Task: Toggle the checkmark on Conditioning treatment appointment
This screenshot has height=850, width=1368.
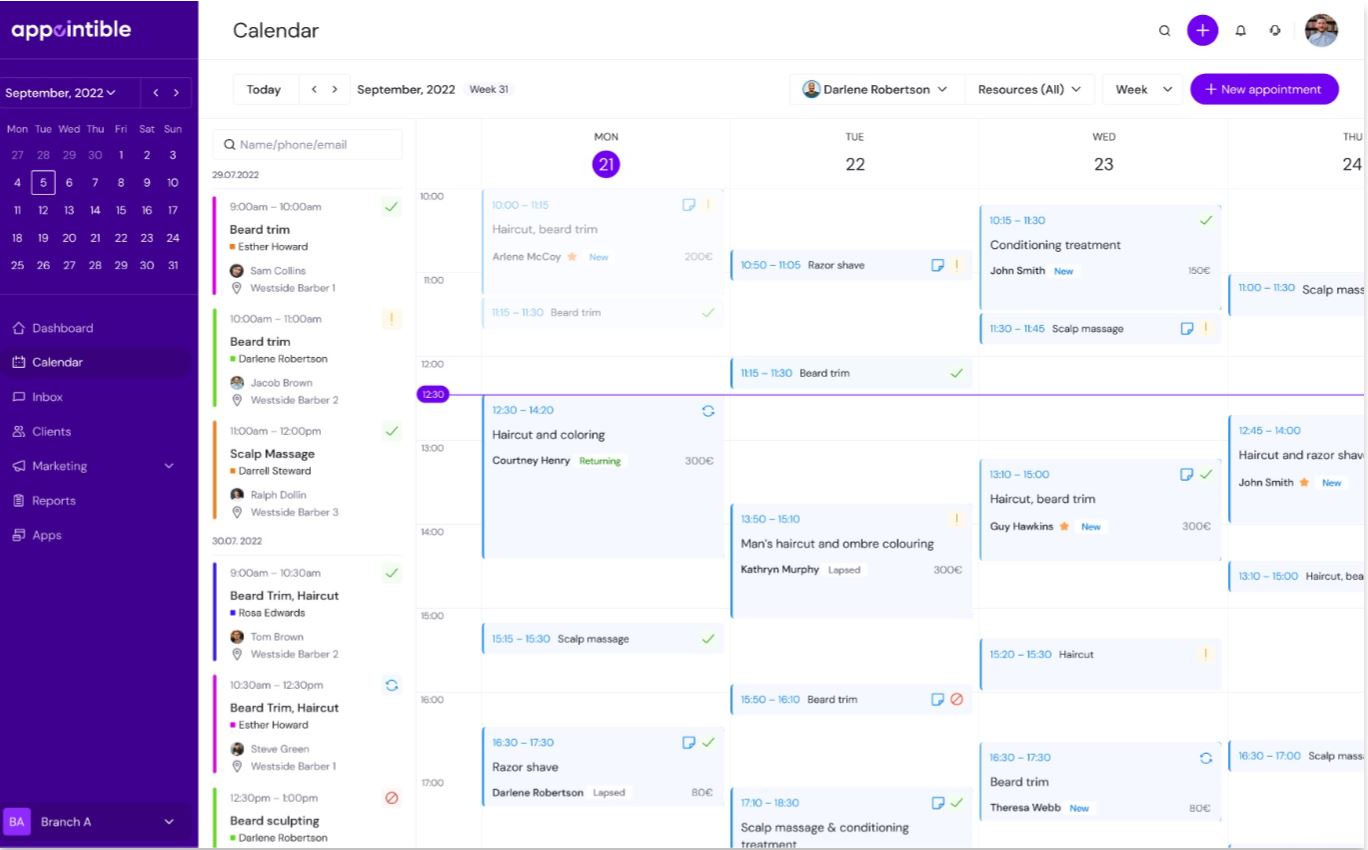Action: [x=1206, y=220]
